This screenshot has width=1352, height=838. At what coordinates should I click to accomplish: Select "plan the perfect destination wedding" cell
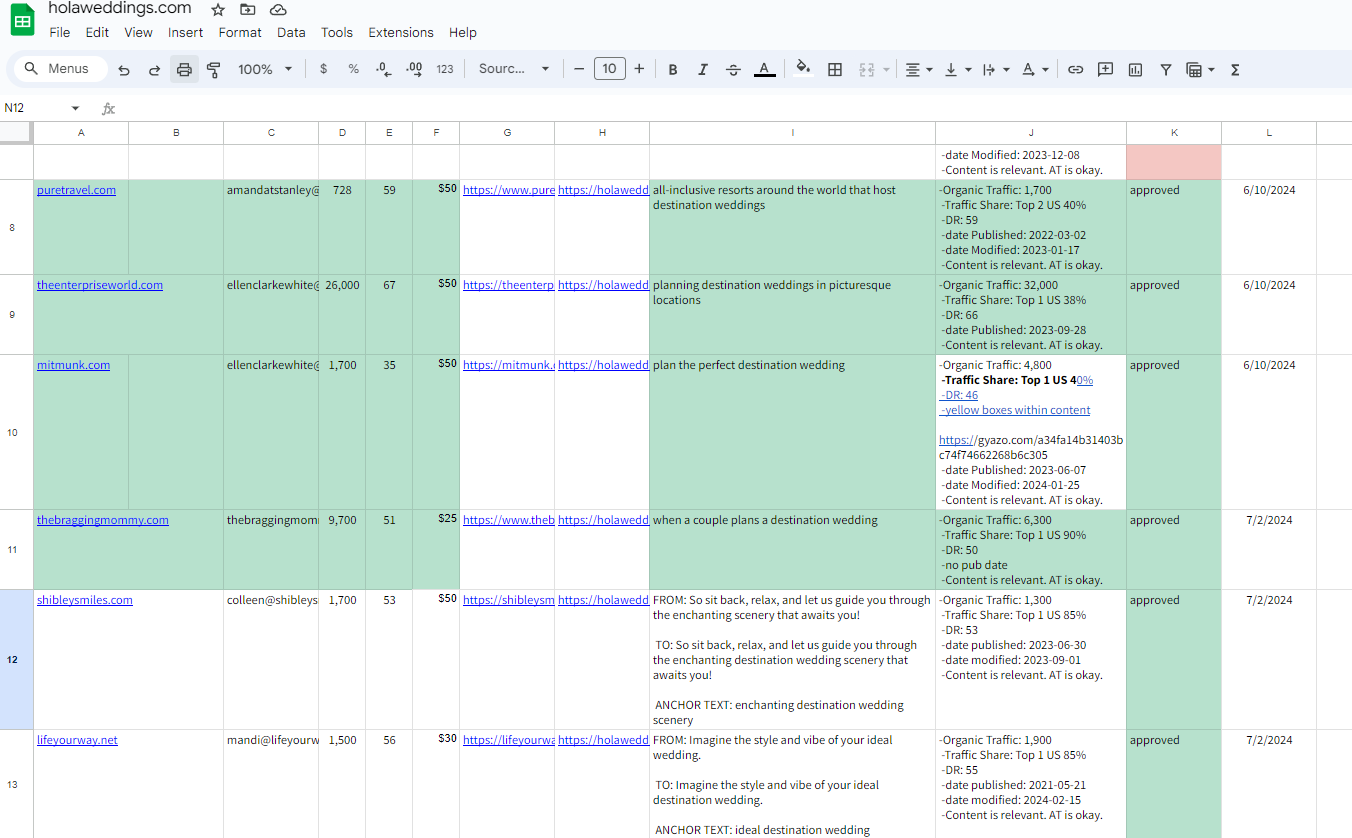point(792,432)
